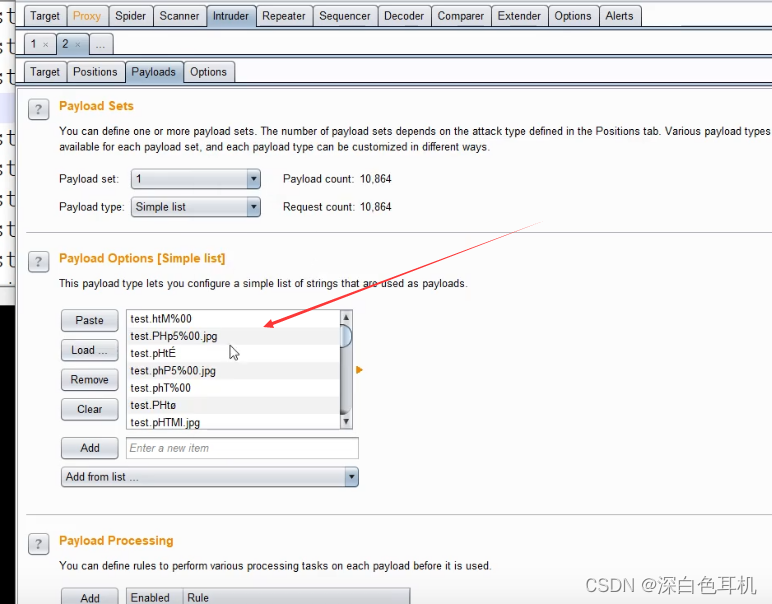This screenshot has width=772, height=604.
Task: Select payload test.phT%00
Action: 233,388
